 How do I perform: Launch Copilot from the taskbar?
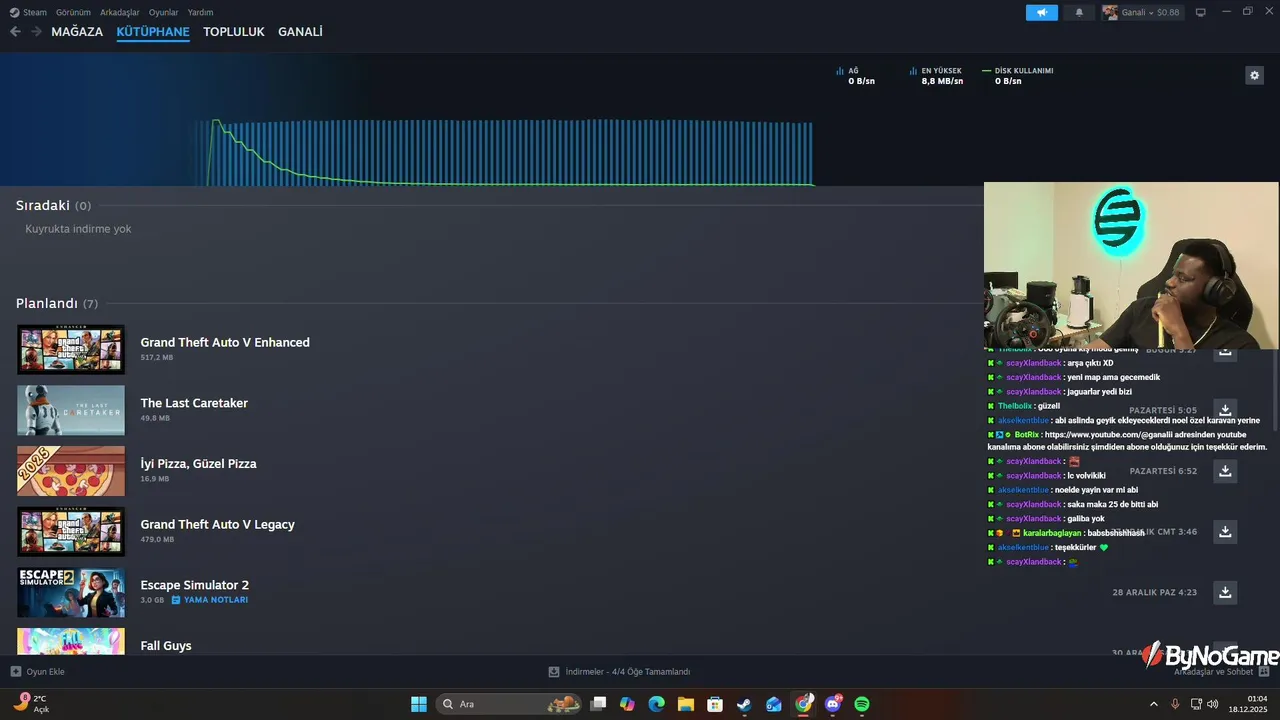[x=627, y=704]
